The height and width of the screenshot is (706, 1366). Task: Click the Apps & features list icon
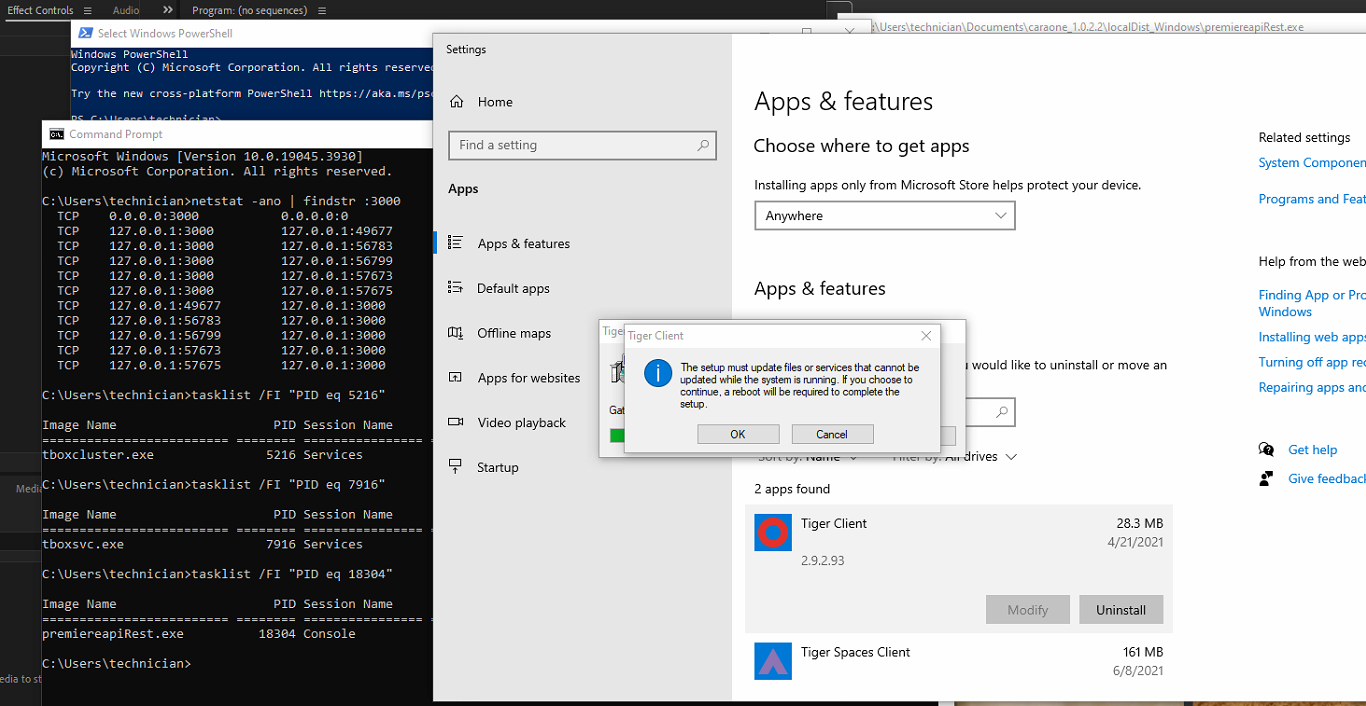456,243
